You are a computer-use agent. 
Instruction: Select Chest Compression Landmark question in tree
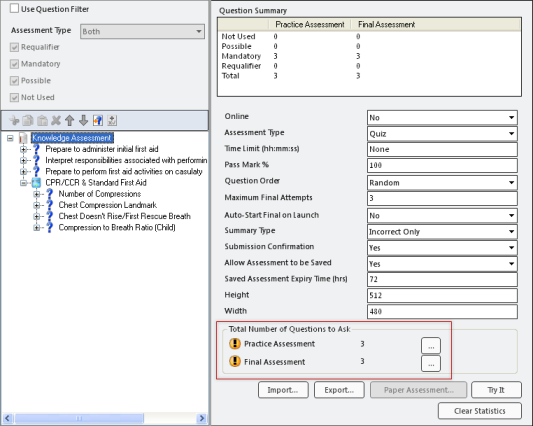pyautogui.click(x=107, y=205)
